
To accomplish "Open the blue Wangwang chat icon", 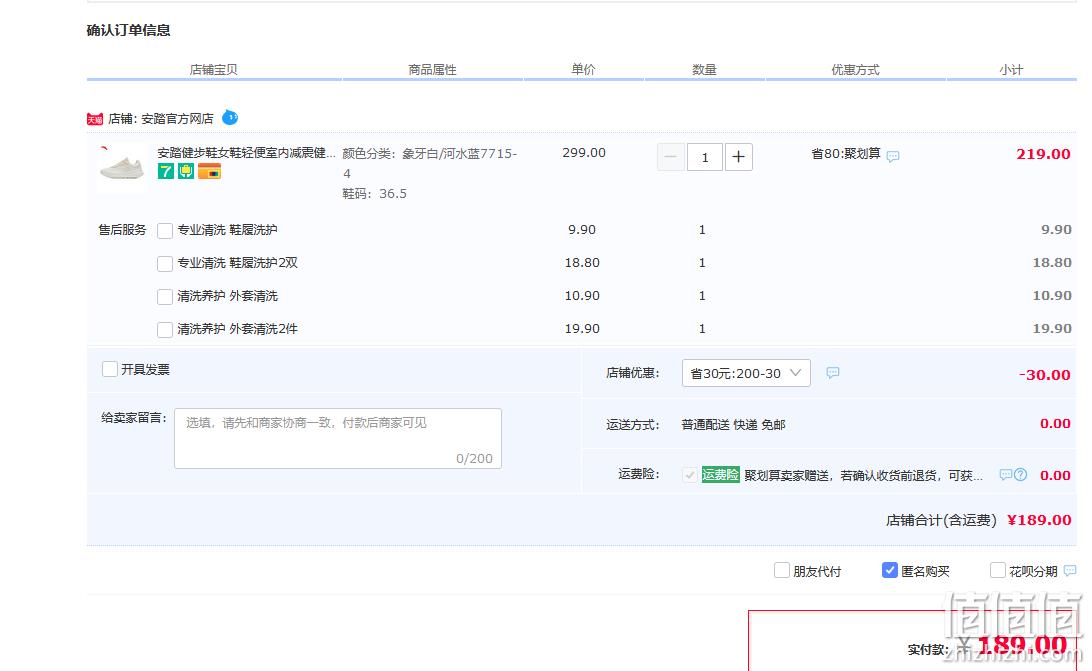I will (230, 118).
